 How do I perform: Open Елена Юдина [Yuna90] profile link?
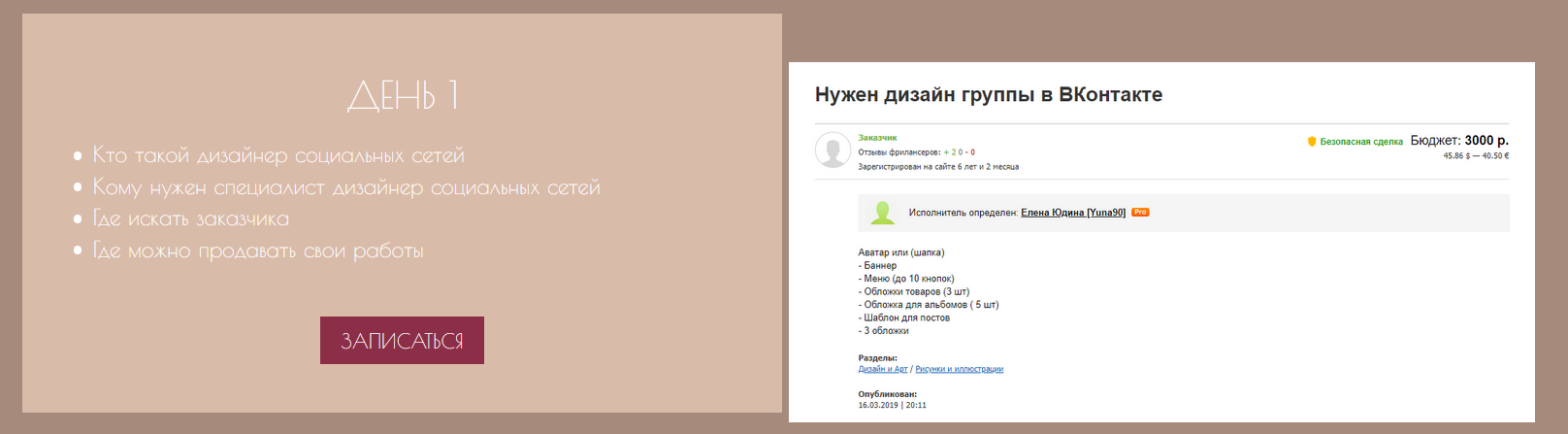click(1073, 213)
